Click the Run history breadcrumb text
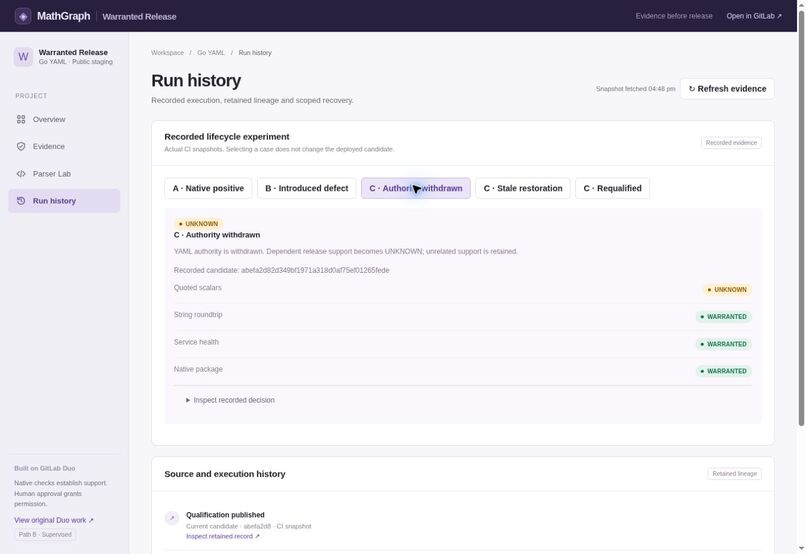 click(255, 52)
